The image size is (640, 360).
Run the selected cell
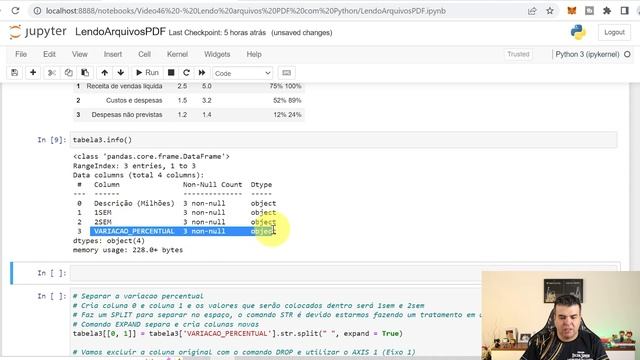pyautogui.click(x=147, y=73)
